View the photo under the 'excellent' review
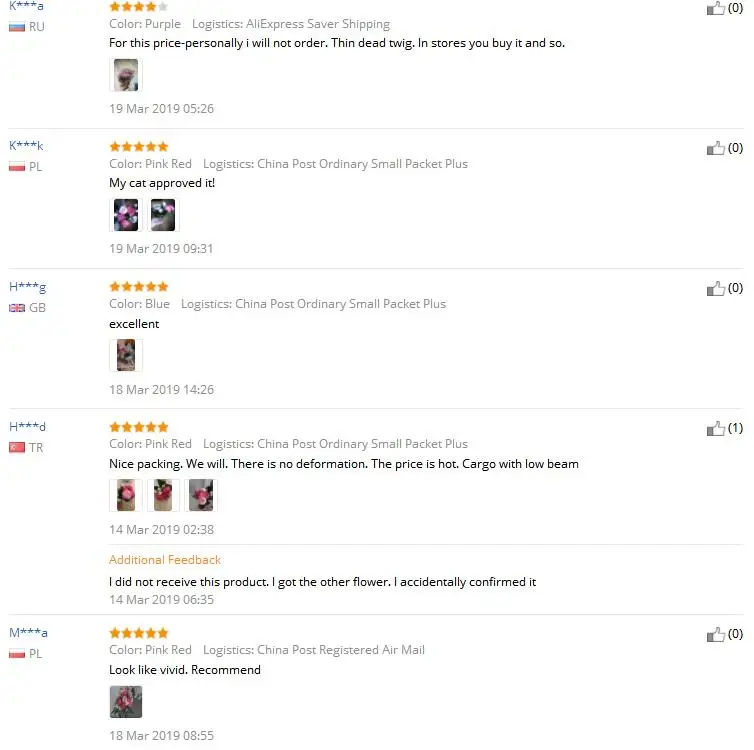Viewport: 754px width, 750px height. point(126,355)
